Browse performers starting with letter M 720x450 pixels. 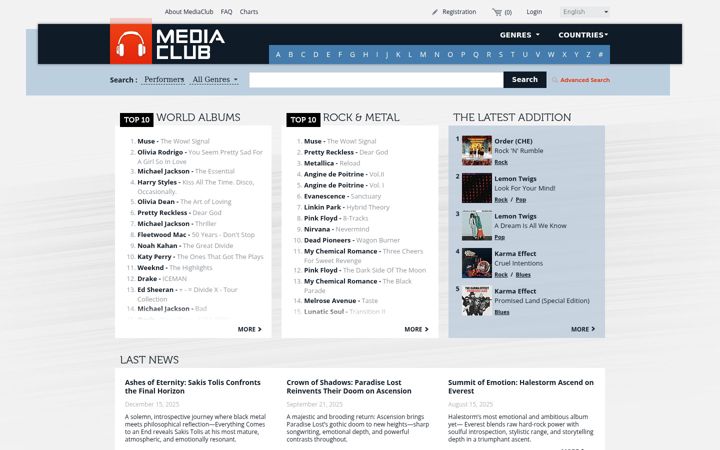423,55
